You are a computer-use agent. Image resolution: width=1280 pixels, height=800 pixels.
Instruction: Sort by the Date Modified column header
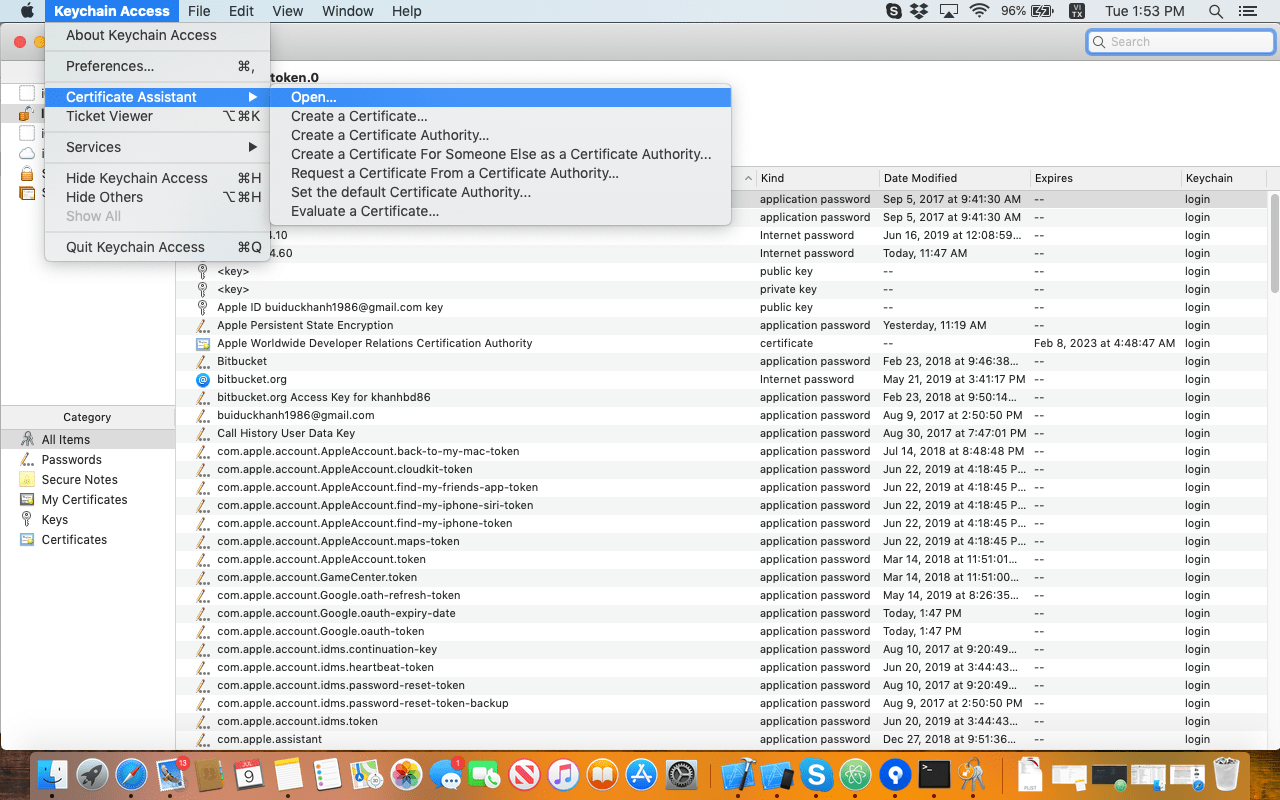point(954,178)
